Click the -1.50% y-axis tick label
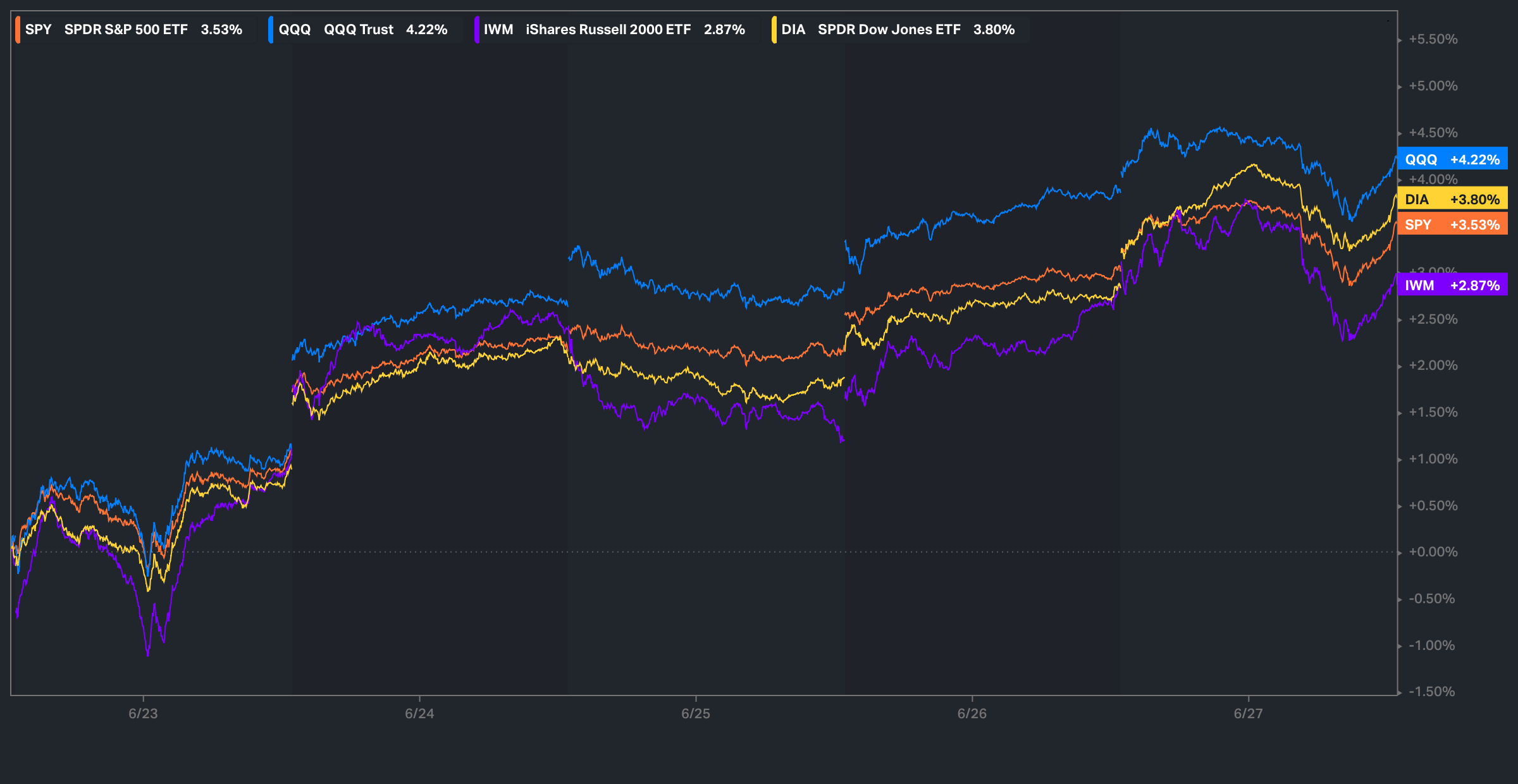This screenshot has height=784, width=1518. tap(1431, 691)
